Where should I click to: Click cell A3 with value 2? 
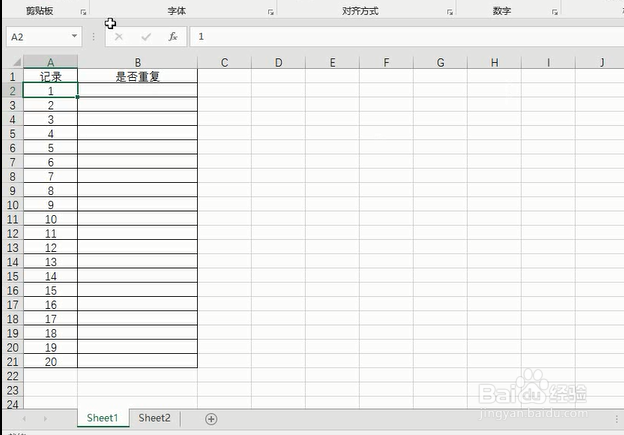pos(51,105)
